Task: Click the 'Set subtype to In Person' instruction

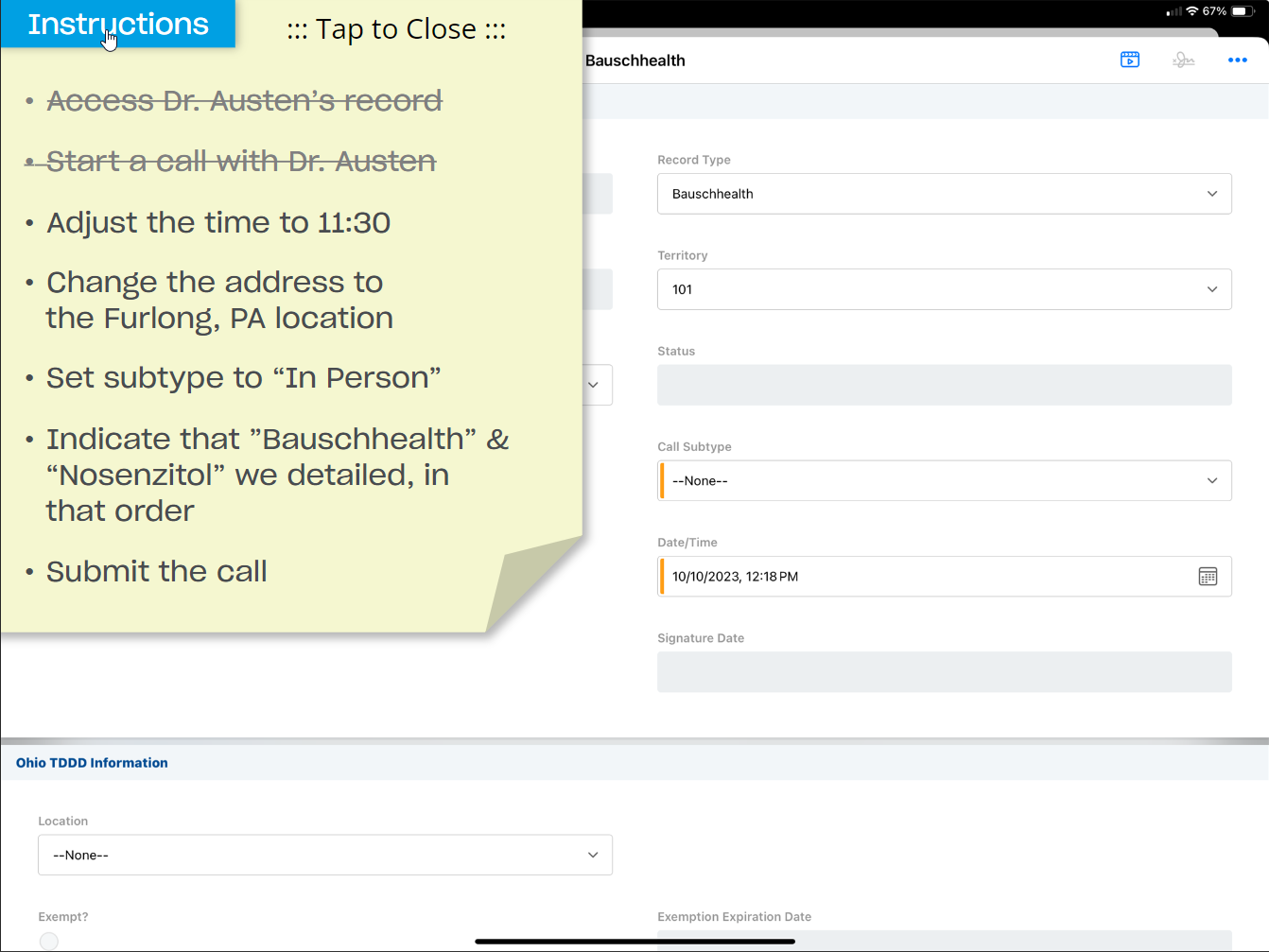Action: tap(244, 378)
